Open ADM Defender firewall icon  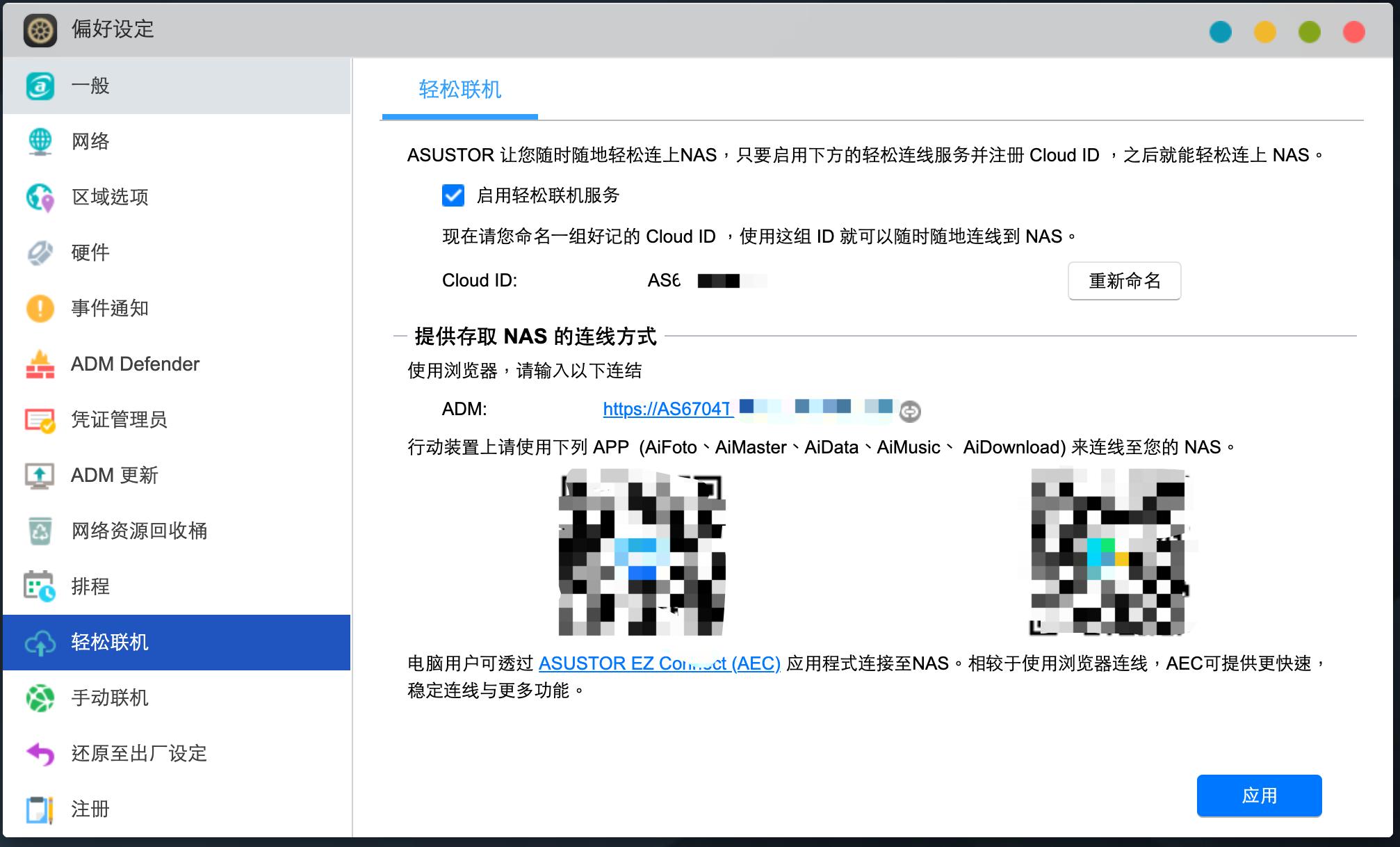(40, 364)
